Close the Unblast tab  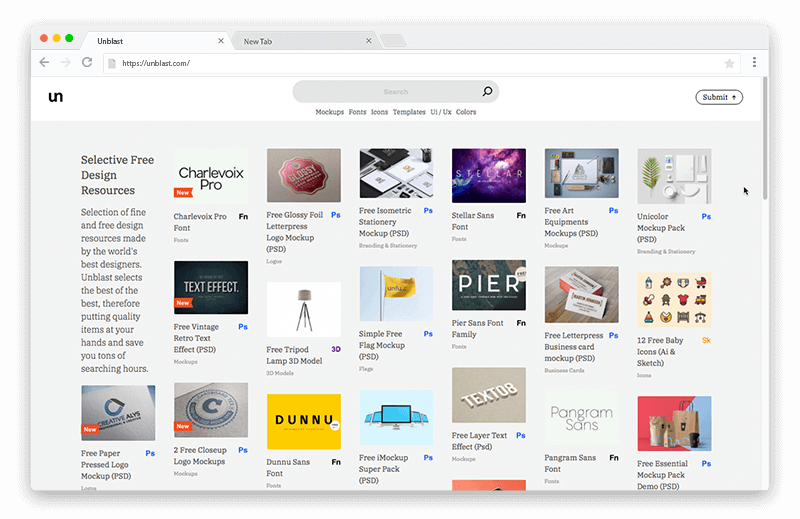coord(221,41)
